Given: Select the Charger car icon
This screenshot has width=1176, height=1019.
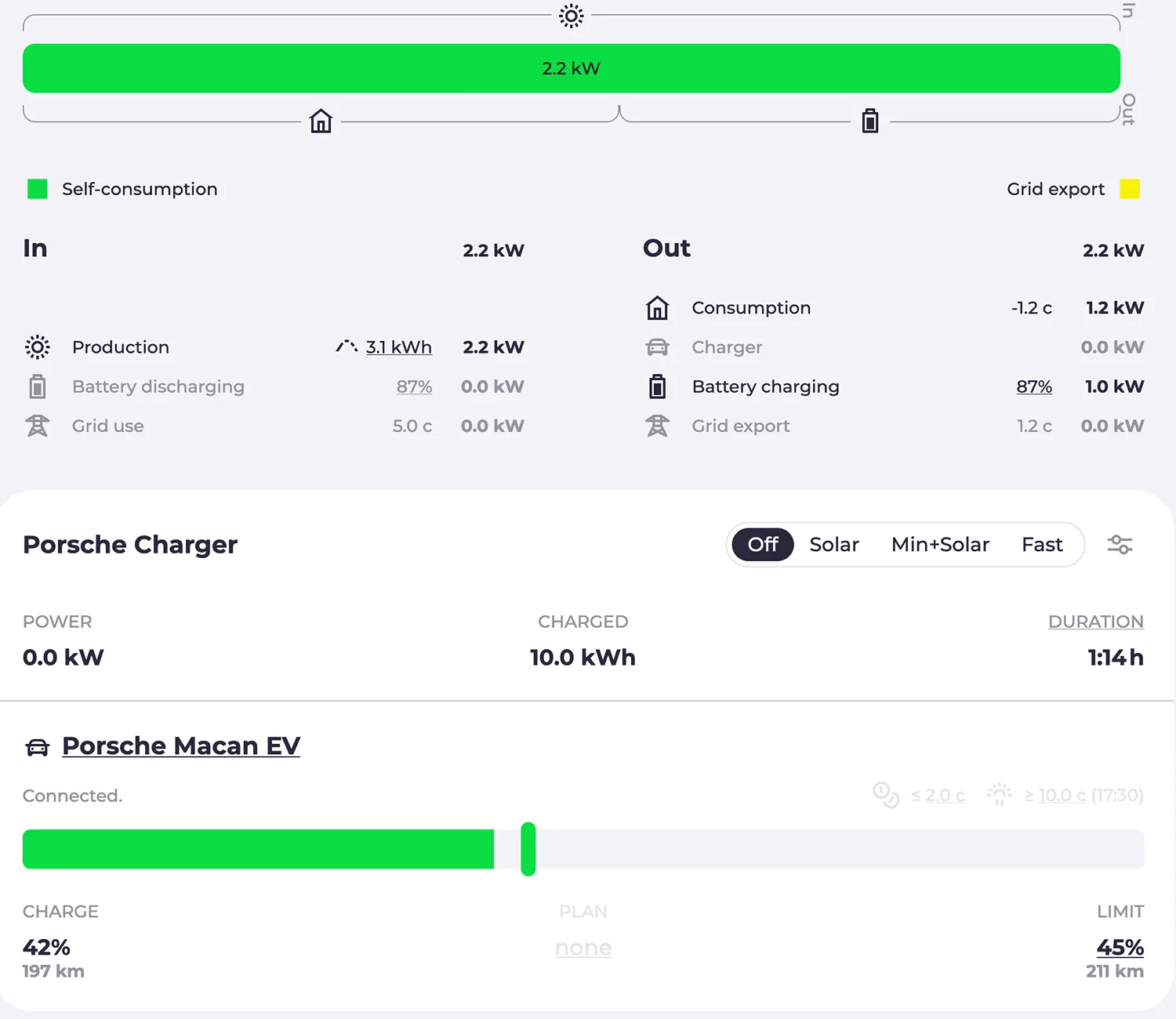Looking at the screenshot, I should point(657,346).
